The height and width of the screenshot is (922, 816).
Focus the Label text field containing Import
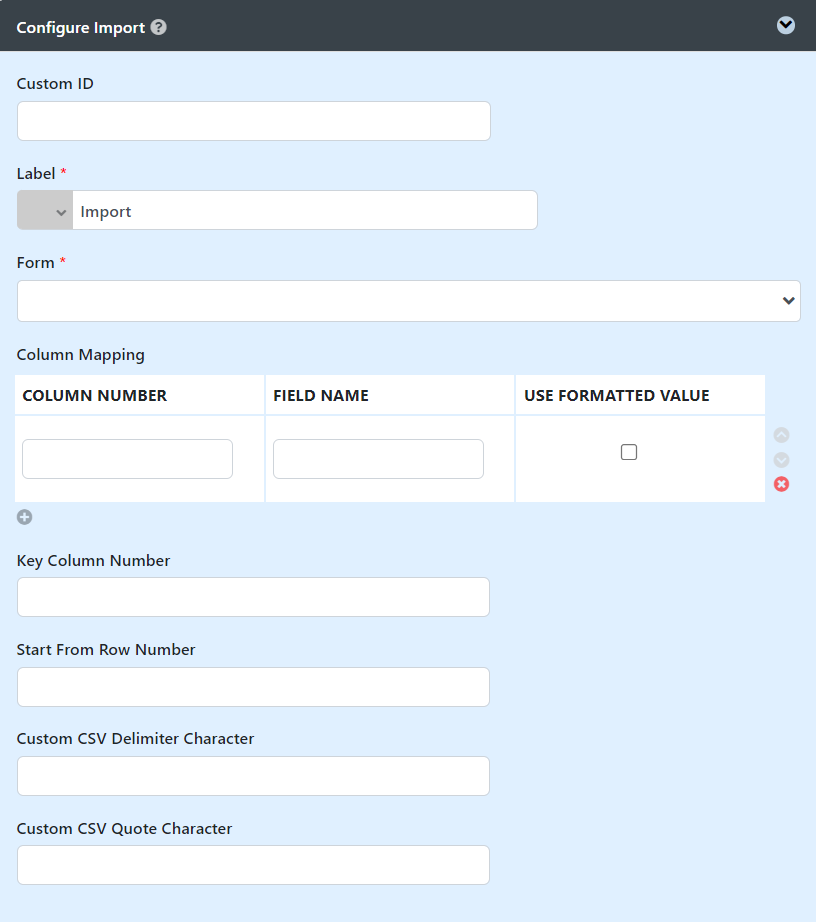pos(305,211)
